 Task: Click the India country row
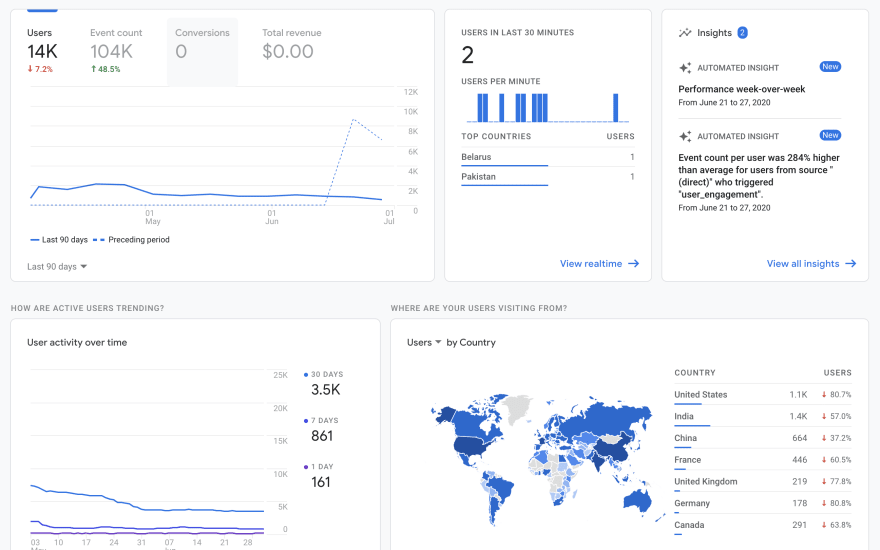click(x=763, y=416)
